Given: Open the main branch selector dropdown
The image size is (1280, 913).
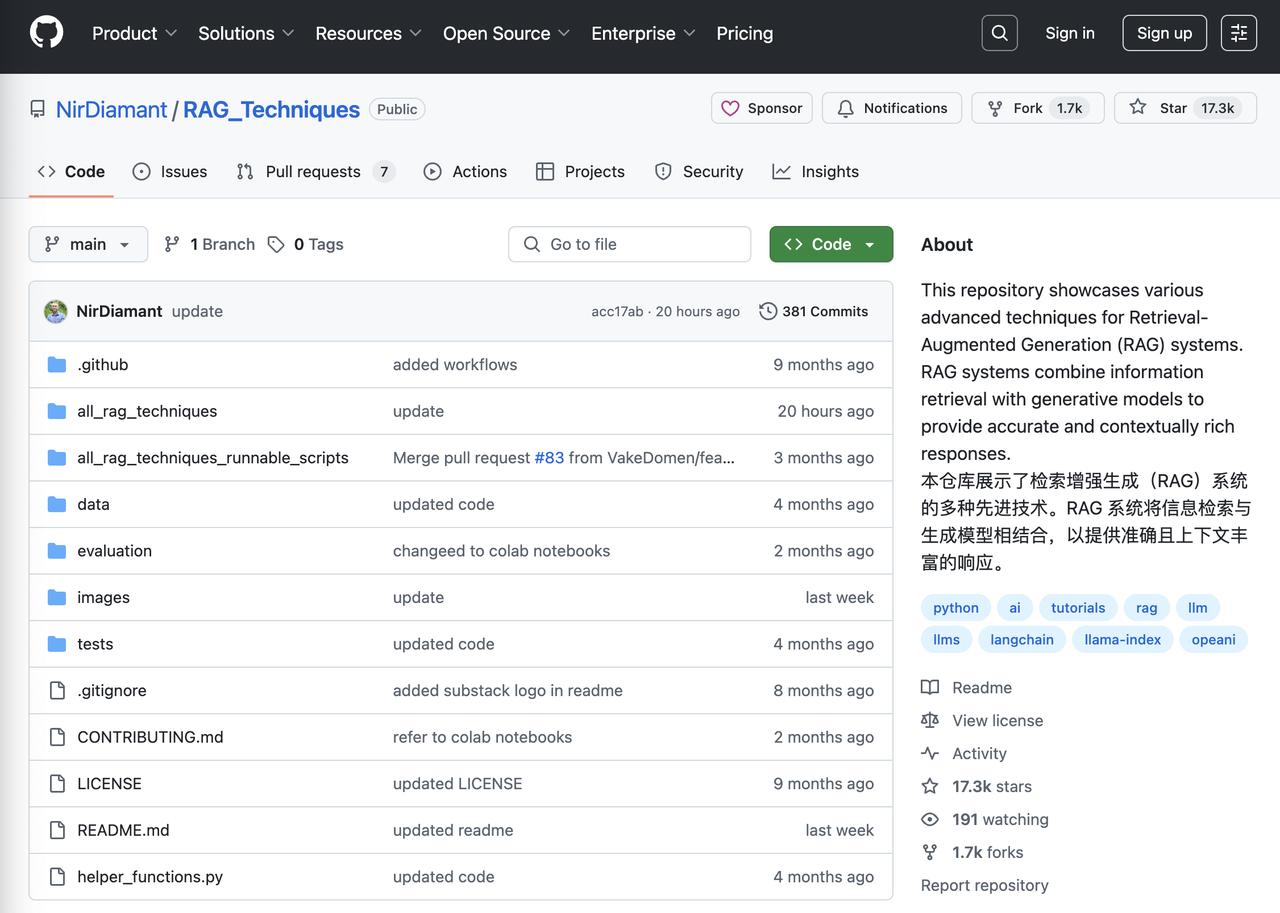Looking at the screenshot, I should coord(88,244).
